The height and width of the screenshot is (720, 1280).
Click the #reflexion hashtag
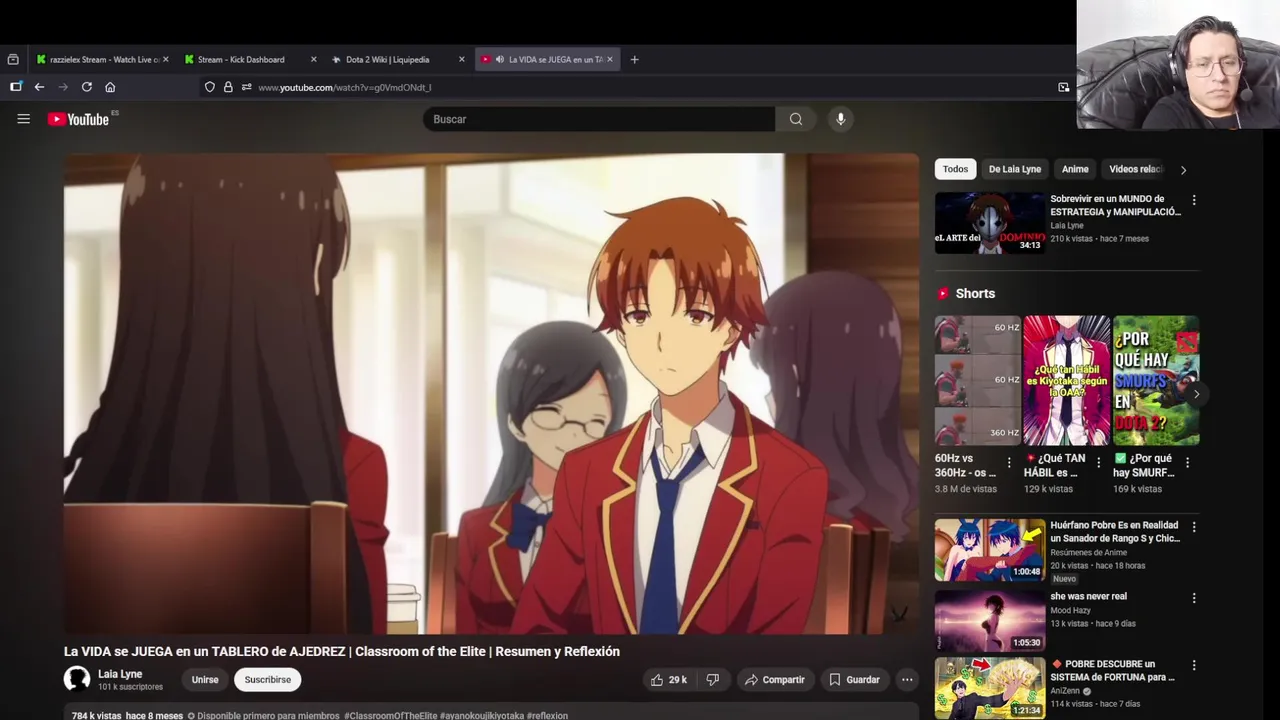(547, 716)
